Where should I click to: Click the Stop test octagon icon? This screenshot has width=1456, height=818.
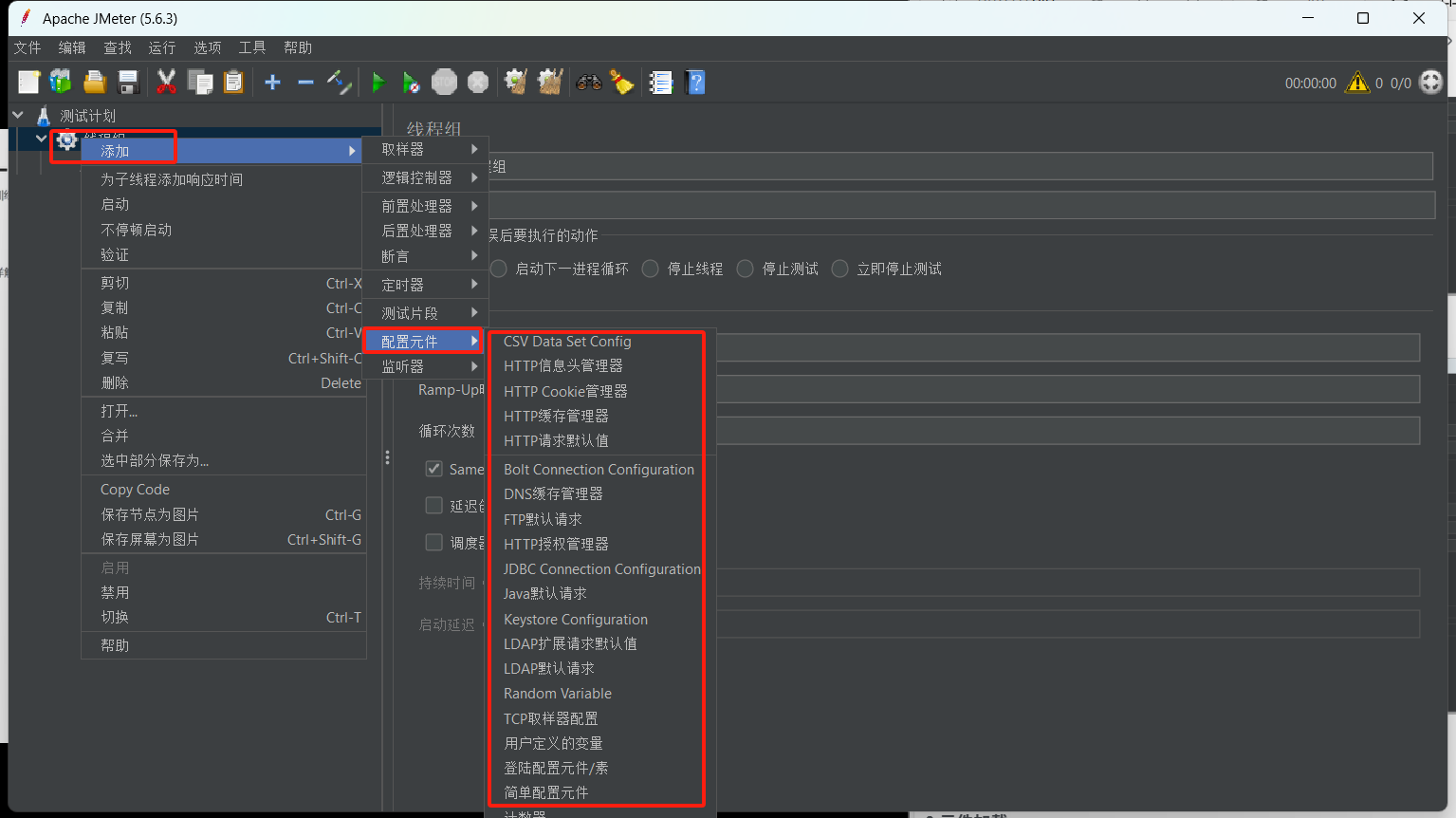pos(444,83)
